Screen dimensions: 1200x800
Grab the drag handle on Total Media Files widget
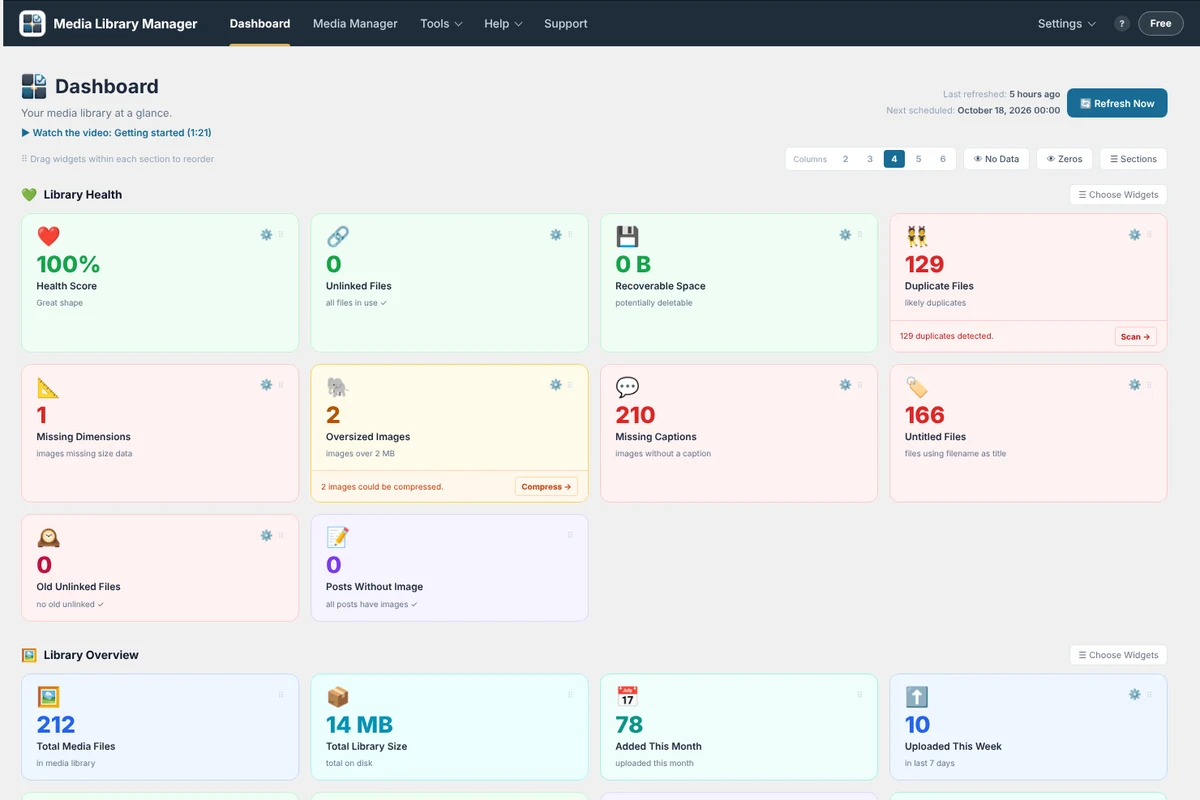[281, 694]
